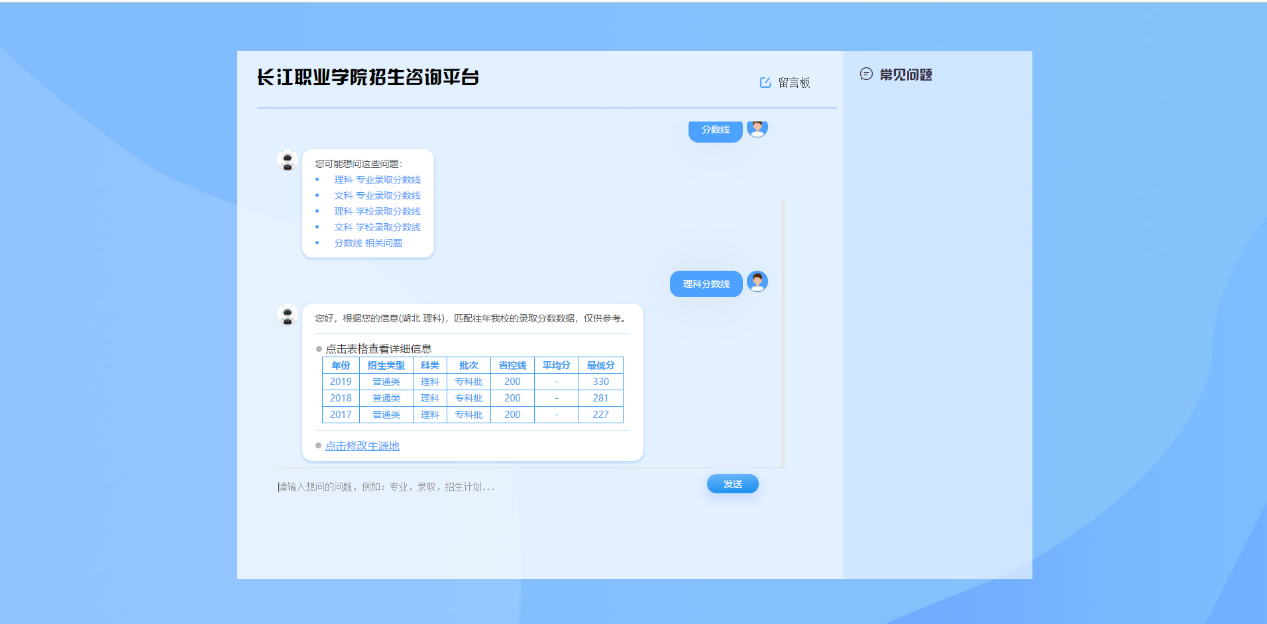Open 分数线 相关问题 link
This screenshot has height=624, width=1267.
[368, 243]
